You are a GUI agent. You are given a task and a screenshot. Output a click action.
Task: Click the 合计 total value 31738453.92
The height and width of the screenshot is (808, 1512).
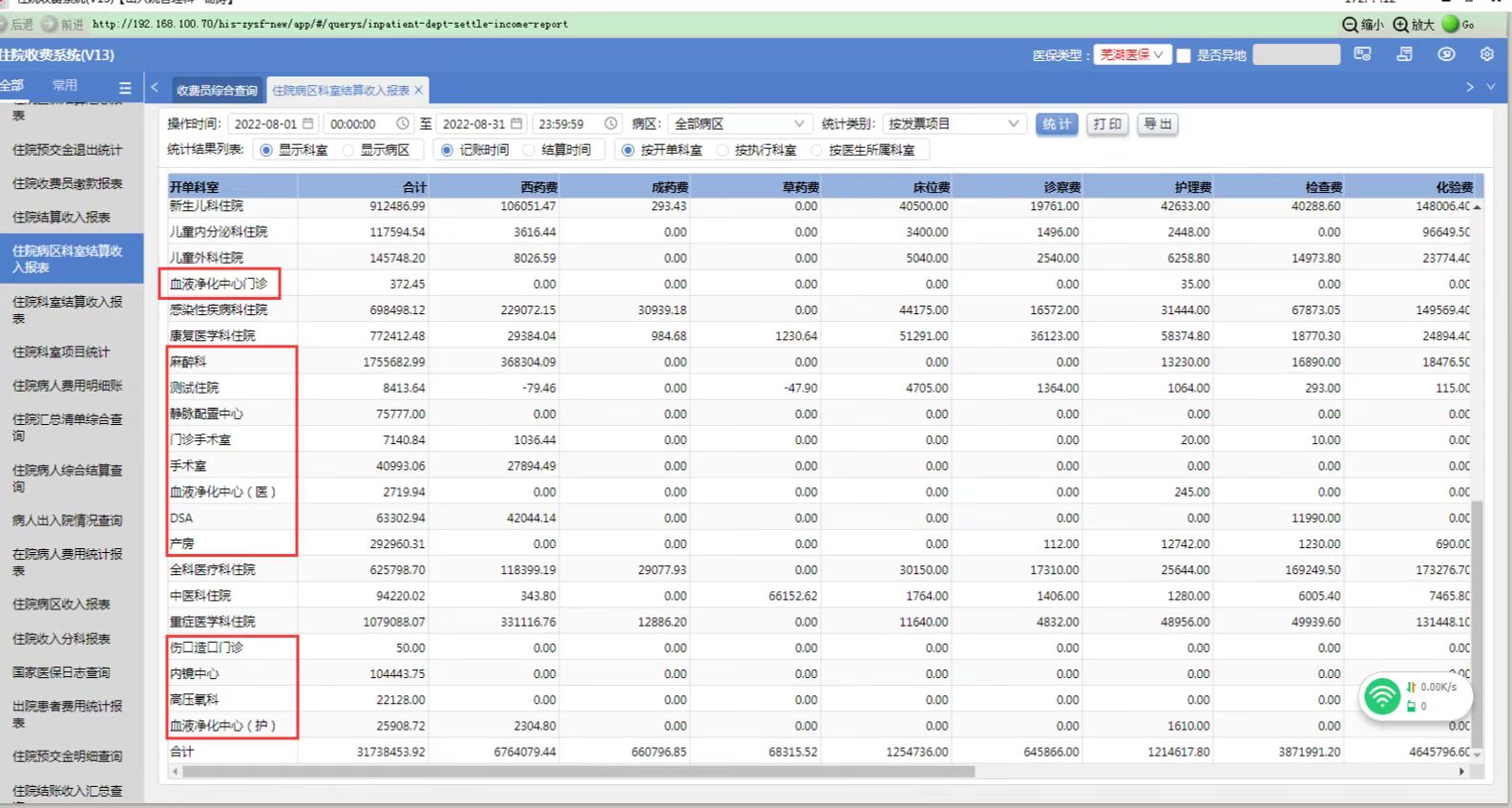391,752
